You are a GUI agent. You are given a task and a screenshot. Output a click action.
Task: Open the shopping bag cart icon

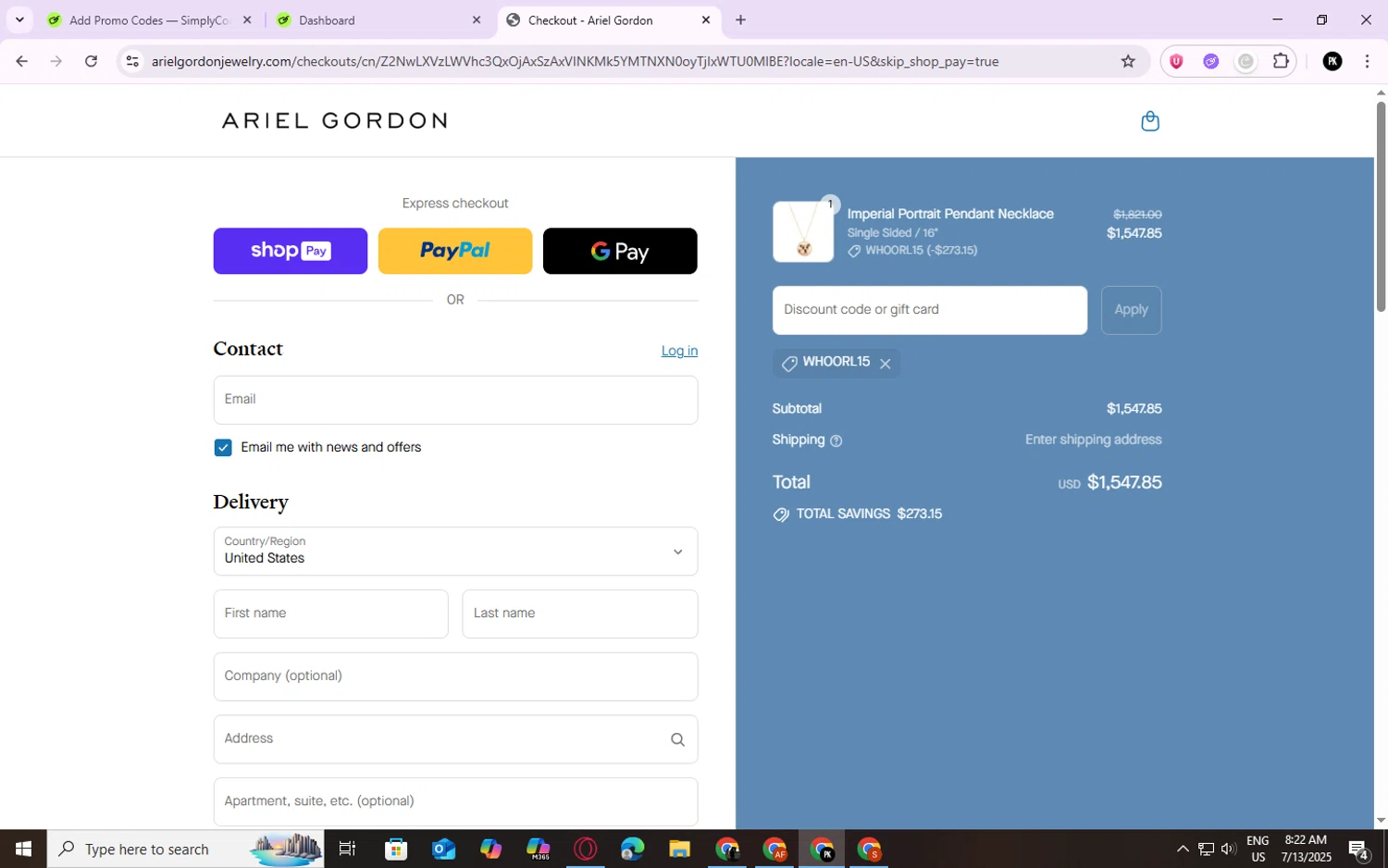coord(1149,121)
